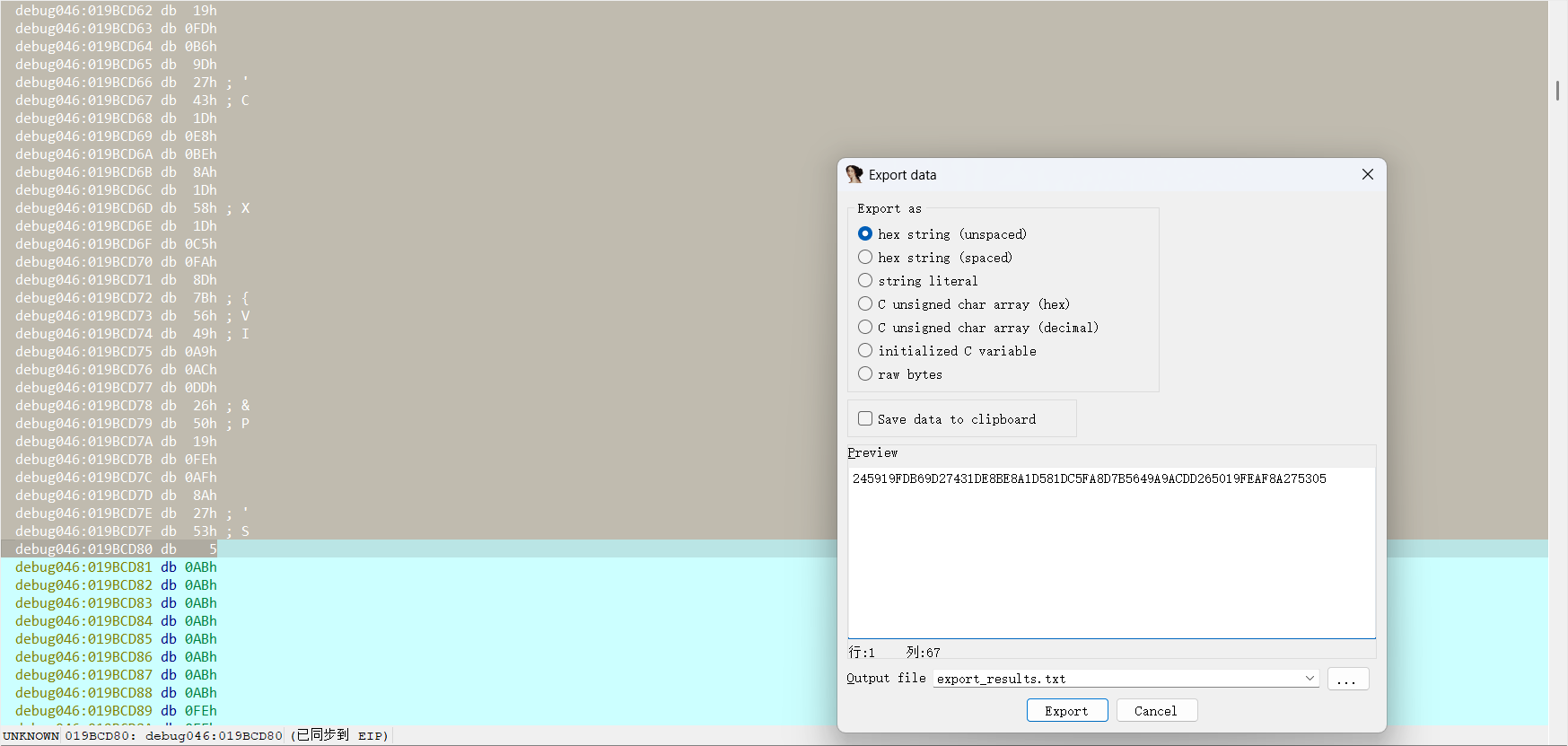Cancel the export dialog
This screenshot has height=746, width=1568.
(1156, 710)
